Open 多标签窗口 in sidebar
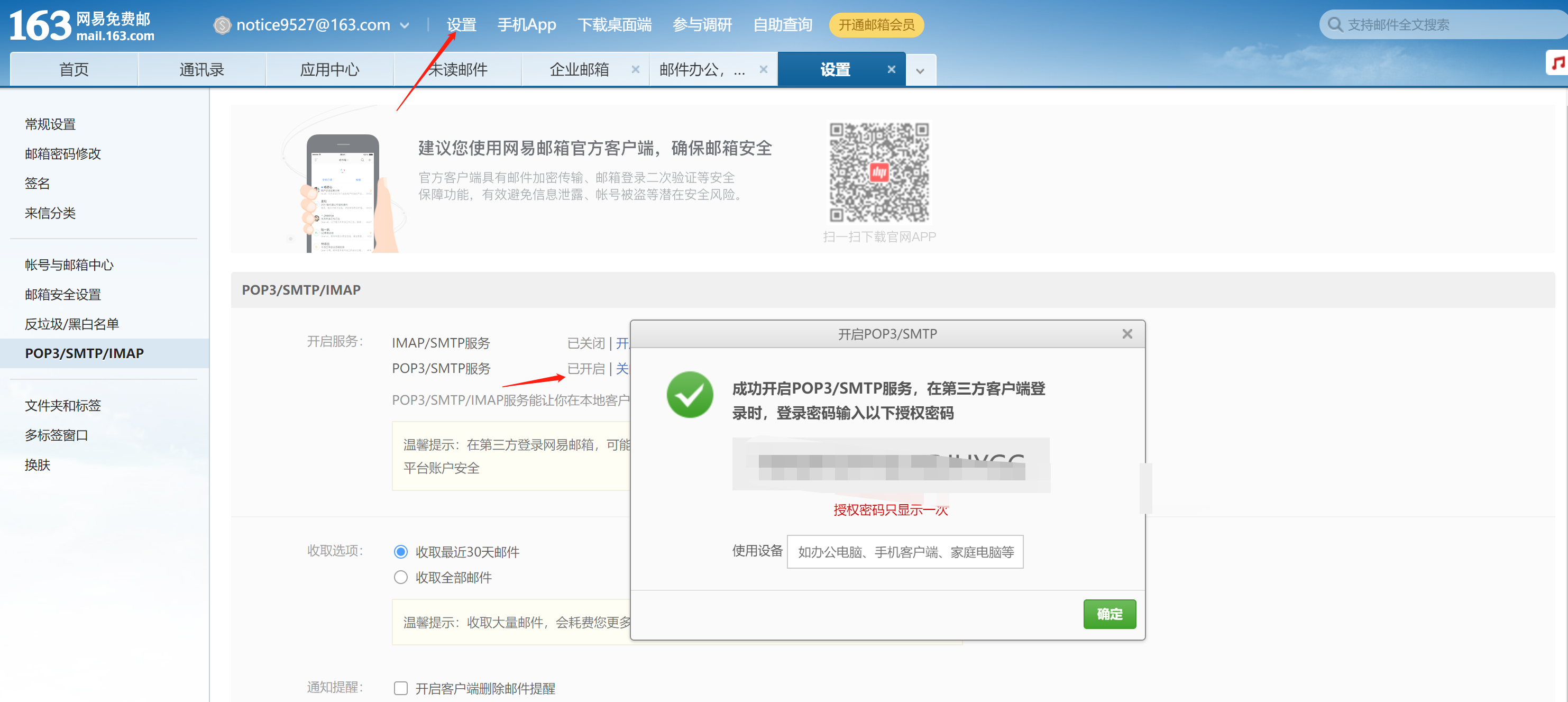 click(57, 435)
